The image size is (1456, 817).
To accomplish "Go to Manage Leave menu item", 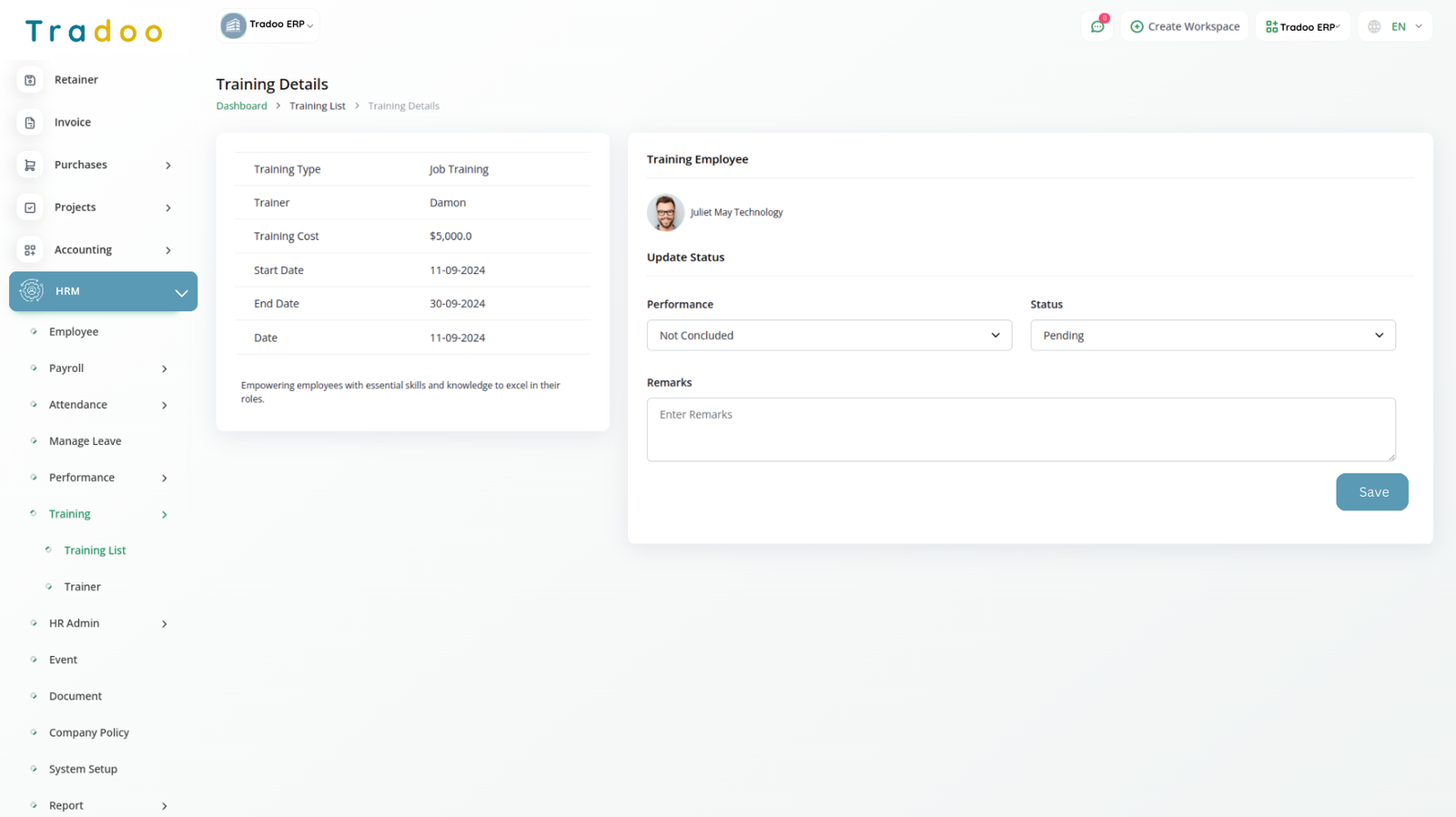I will pos(85,441).
